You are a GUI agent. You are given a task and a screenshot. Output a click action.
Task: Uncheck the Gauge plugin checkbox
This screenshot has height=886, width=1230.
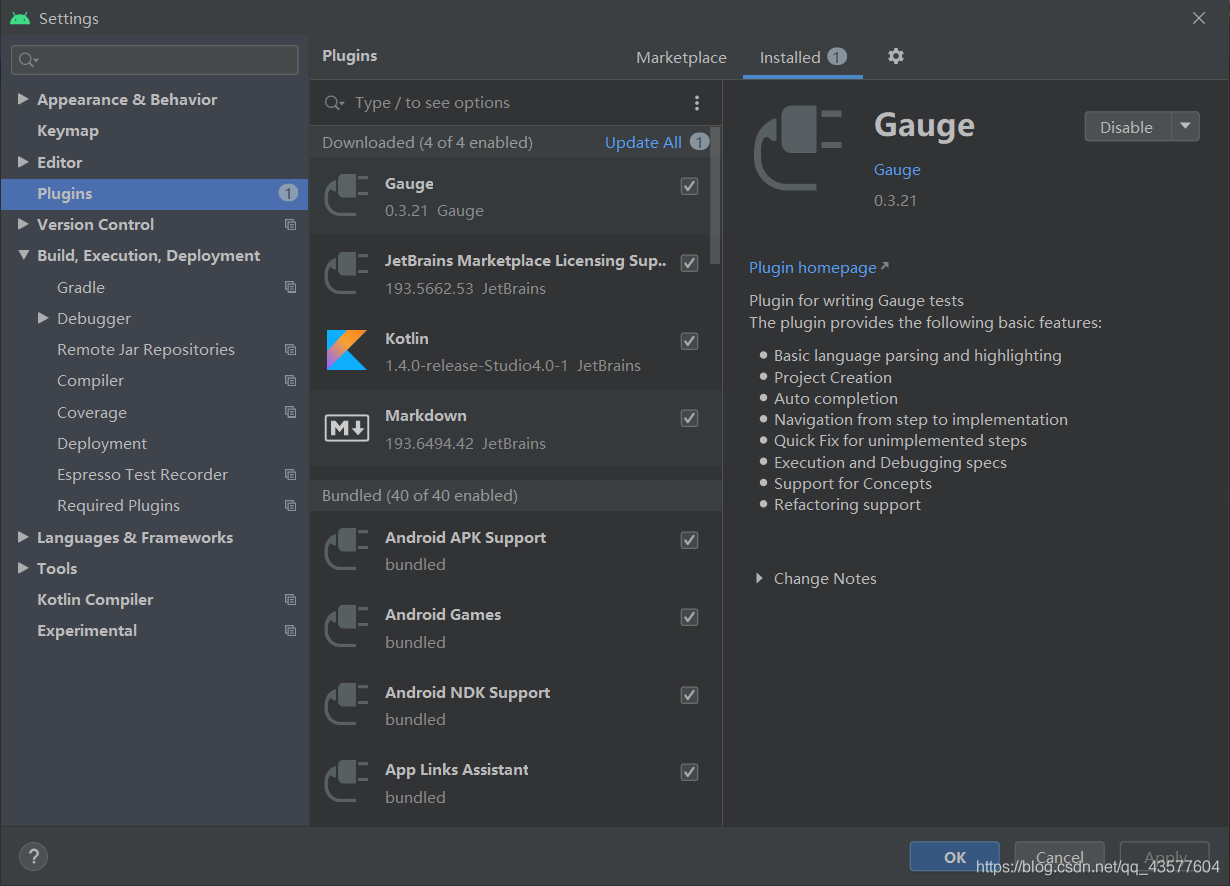point(689,186)
